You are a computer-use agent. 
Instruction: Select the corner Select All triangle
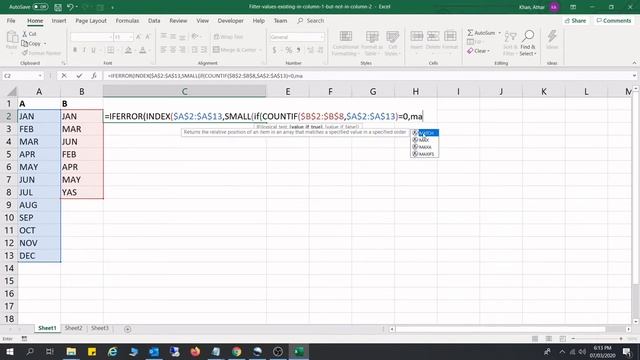coord(12,91)
